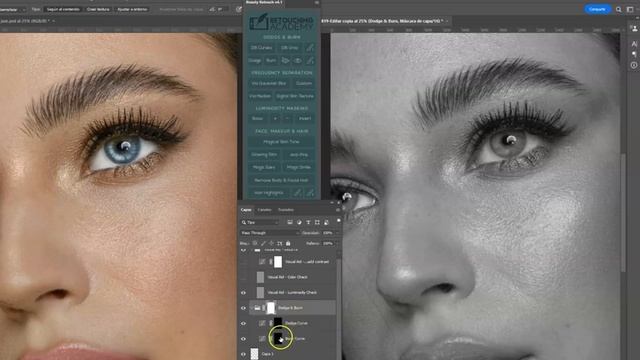Click the Digital Skin Texture button
This screenshot has width=640, height=360.
[x=295, y=96]
